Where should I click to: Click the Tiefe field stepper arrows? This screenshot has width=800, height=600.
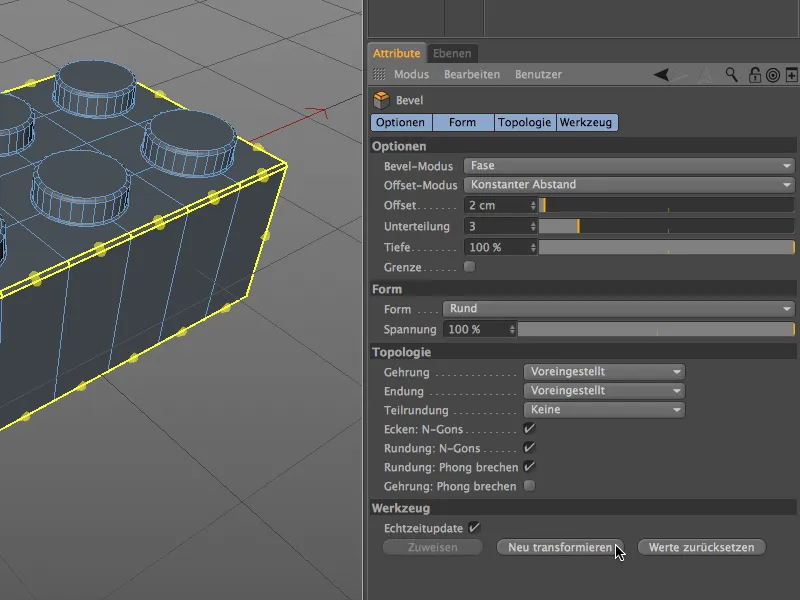[533, 247]
